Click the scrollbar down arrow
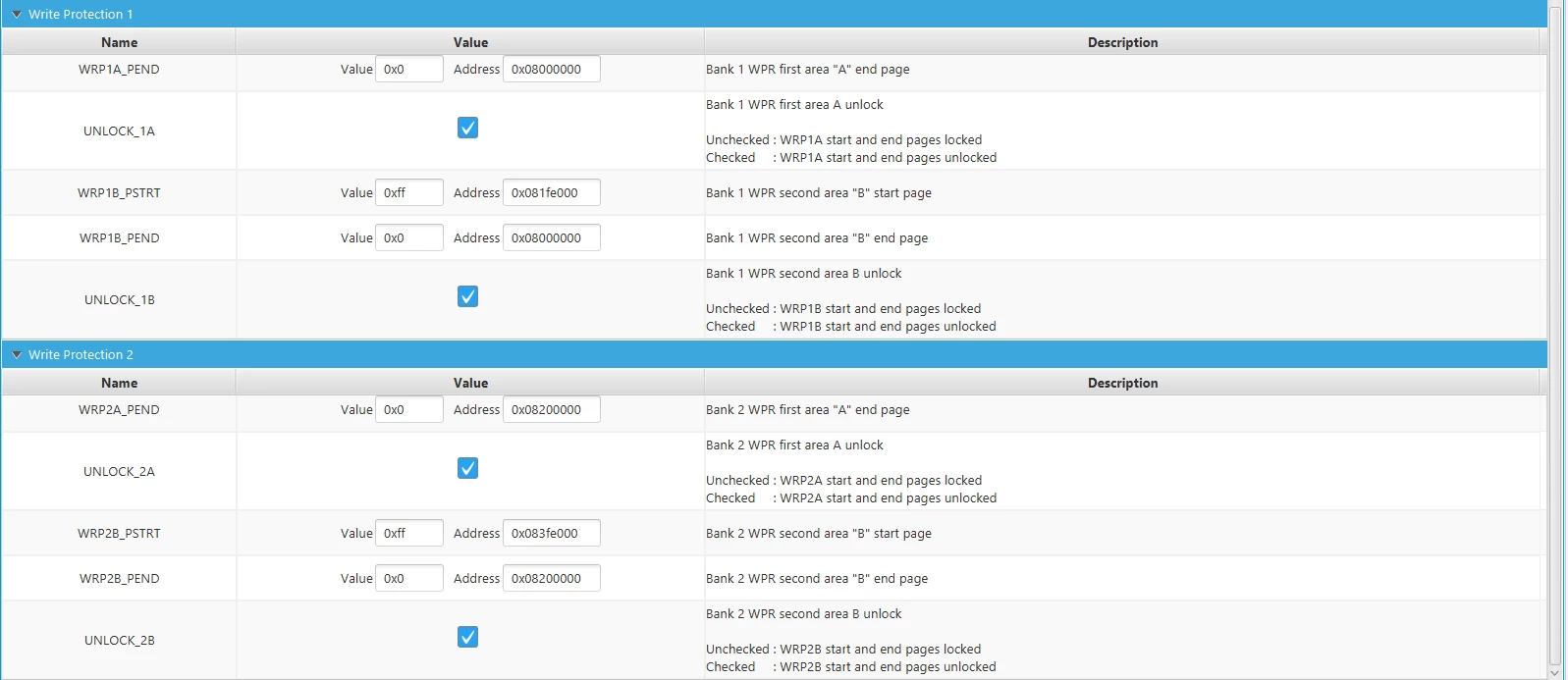 (x=1554, y=672)
